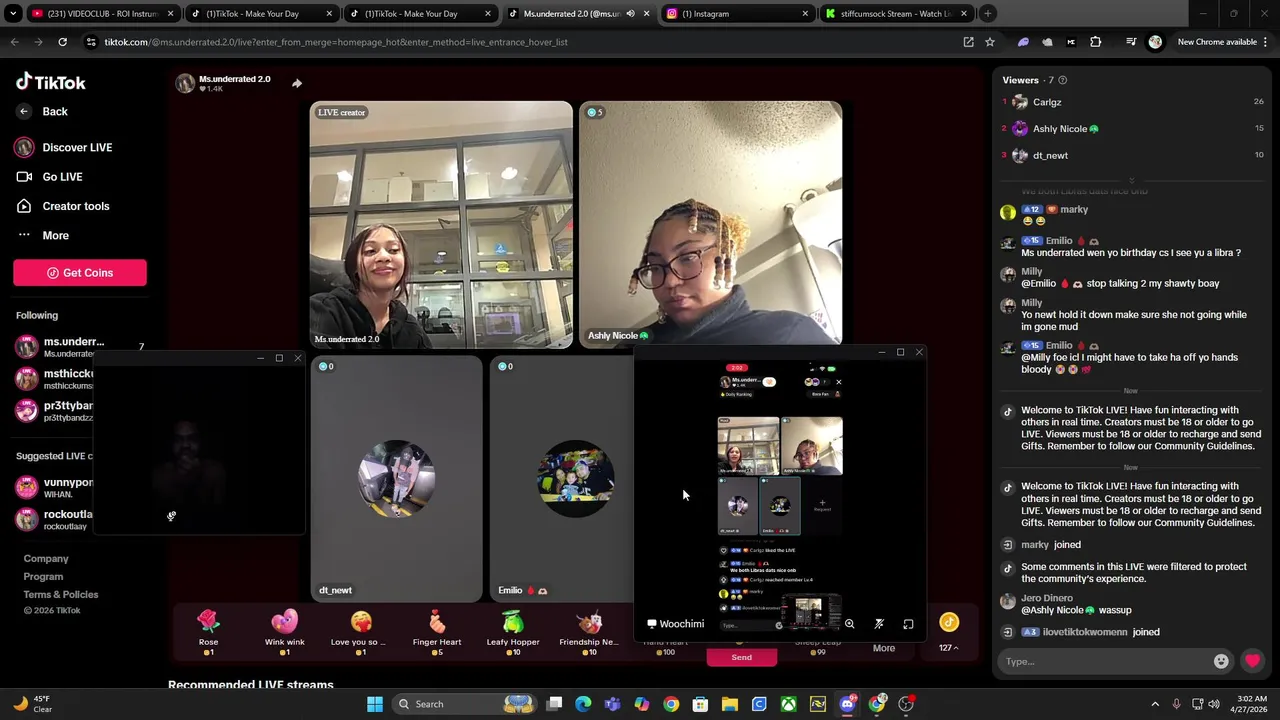Open the Company footer link
This screenshot has width=1280, height=720.
[x=46, y=559]
